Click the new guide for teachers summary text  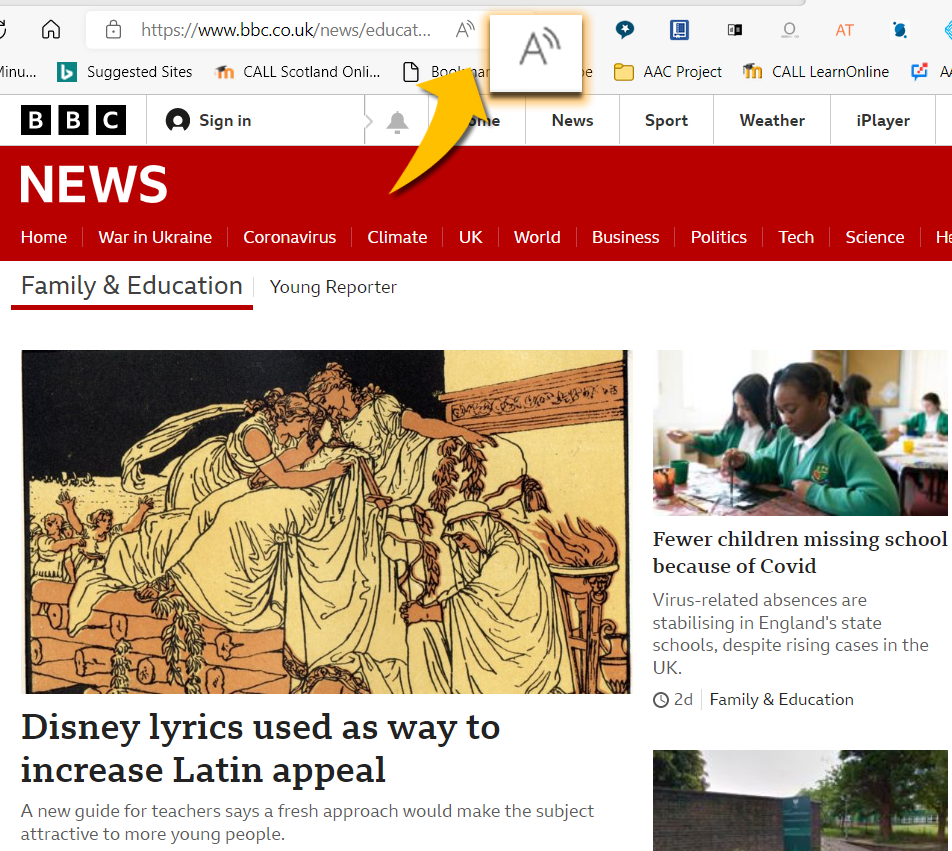[x=307, y=822]
